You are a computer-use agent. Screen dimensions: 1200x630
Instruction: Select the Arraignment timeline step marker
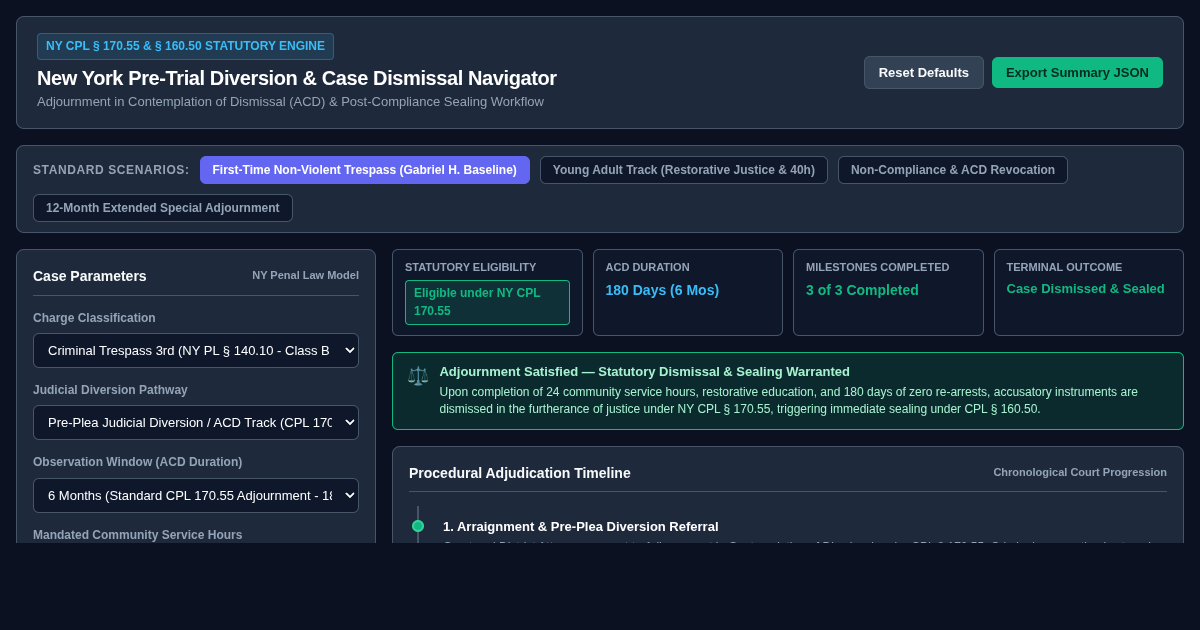pos(418,526)
